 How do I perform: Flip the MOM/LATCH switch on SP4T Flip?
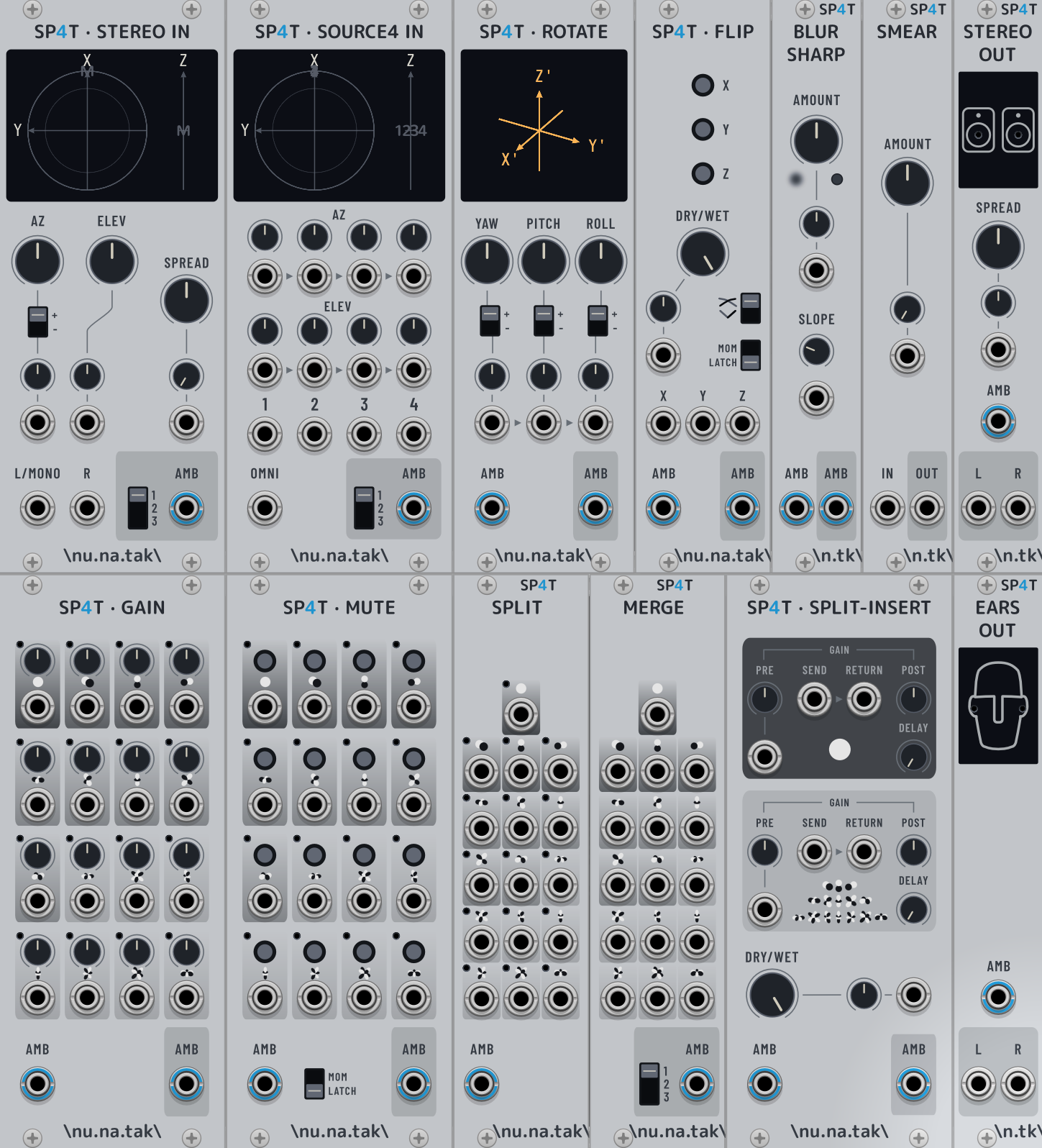(x=751, y=355)
